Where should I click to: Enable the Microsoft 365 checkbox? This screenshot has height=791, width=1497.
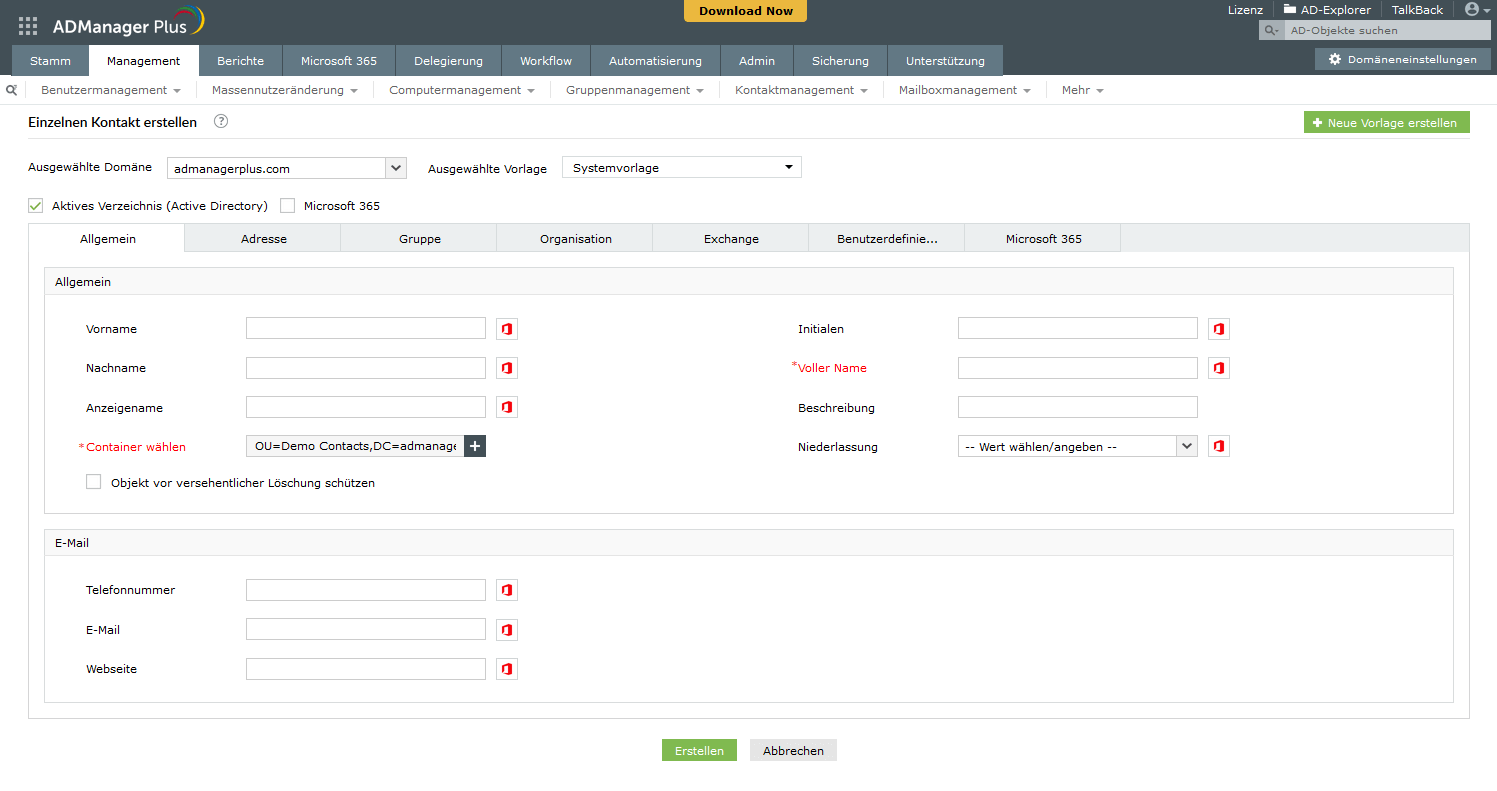(x=288, y=206)
